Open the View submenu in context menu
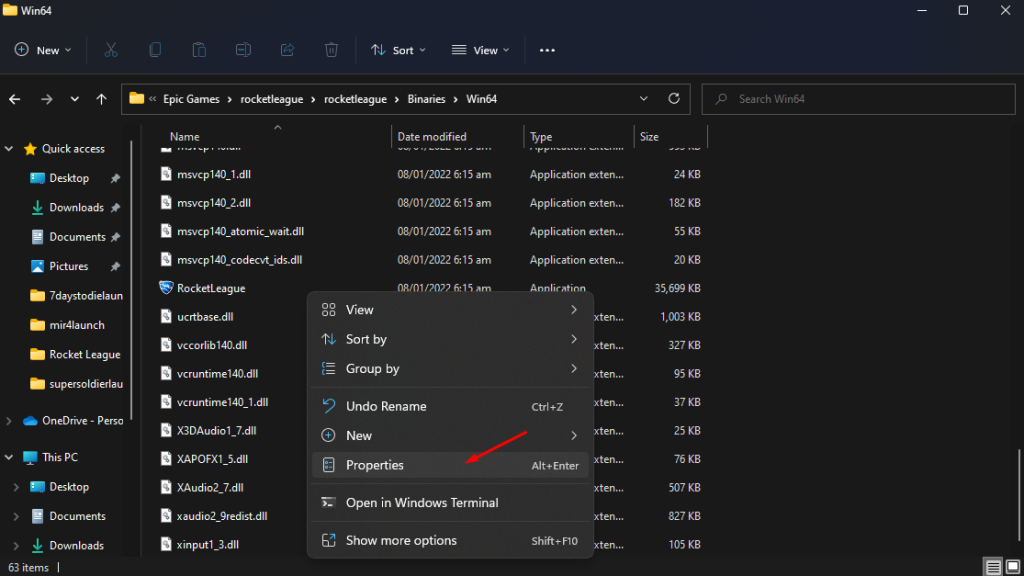This screenshot has height=576, width=1024. coord(450,310)
